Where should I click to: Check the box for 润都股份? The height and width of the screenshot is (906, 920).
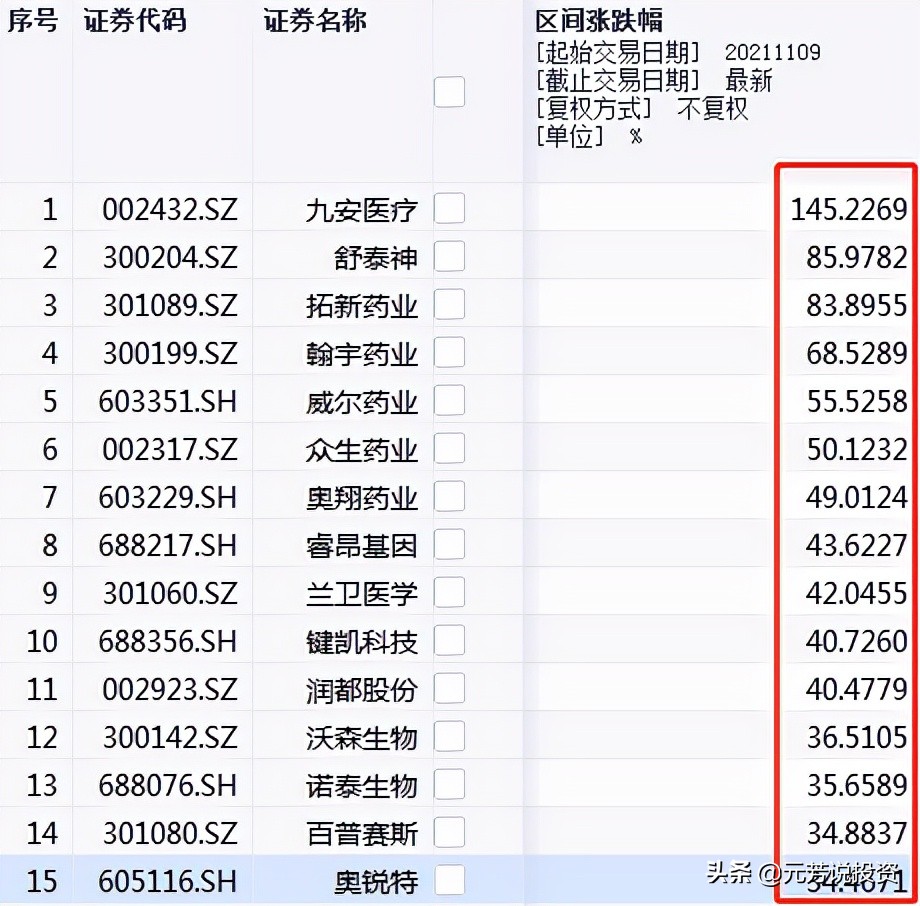coord(449,688)
